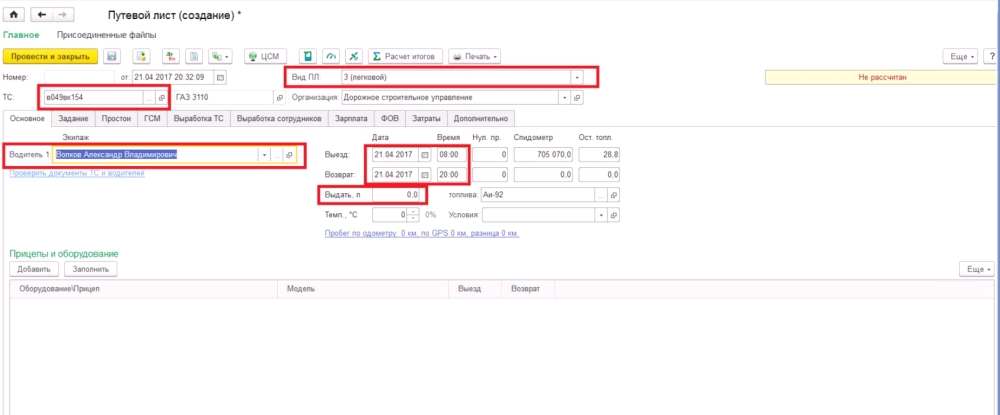Expand the Вид ПЛ dropdown
The image size is (1000, 415).
point(577,77)
